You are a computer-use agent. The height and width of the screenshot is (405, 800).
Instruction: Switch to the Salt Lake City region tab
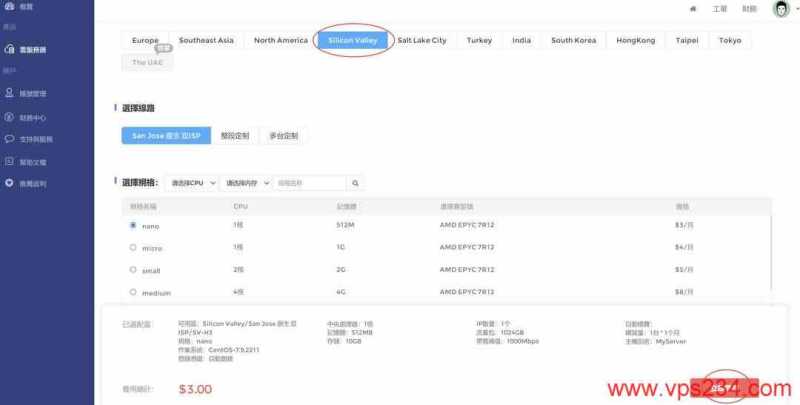tap(422, 40)
